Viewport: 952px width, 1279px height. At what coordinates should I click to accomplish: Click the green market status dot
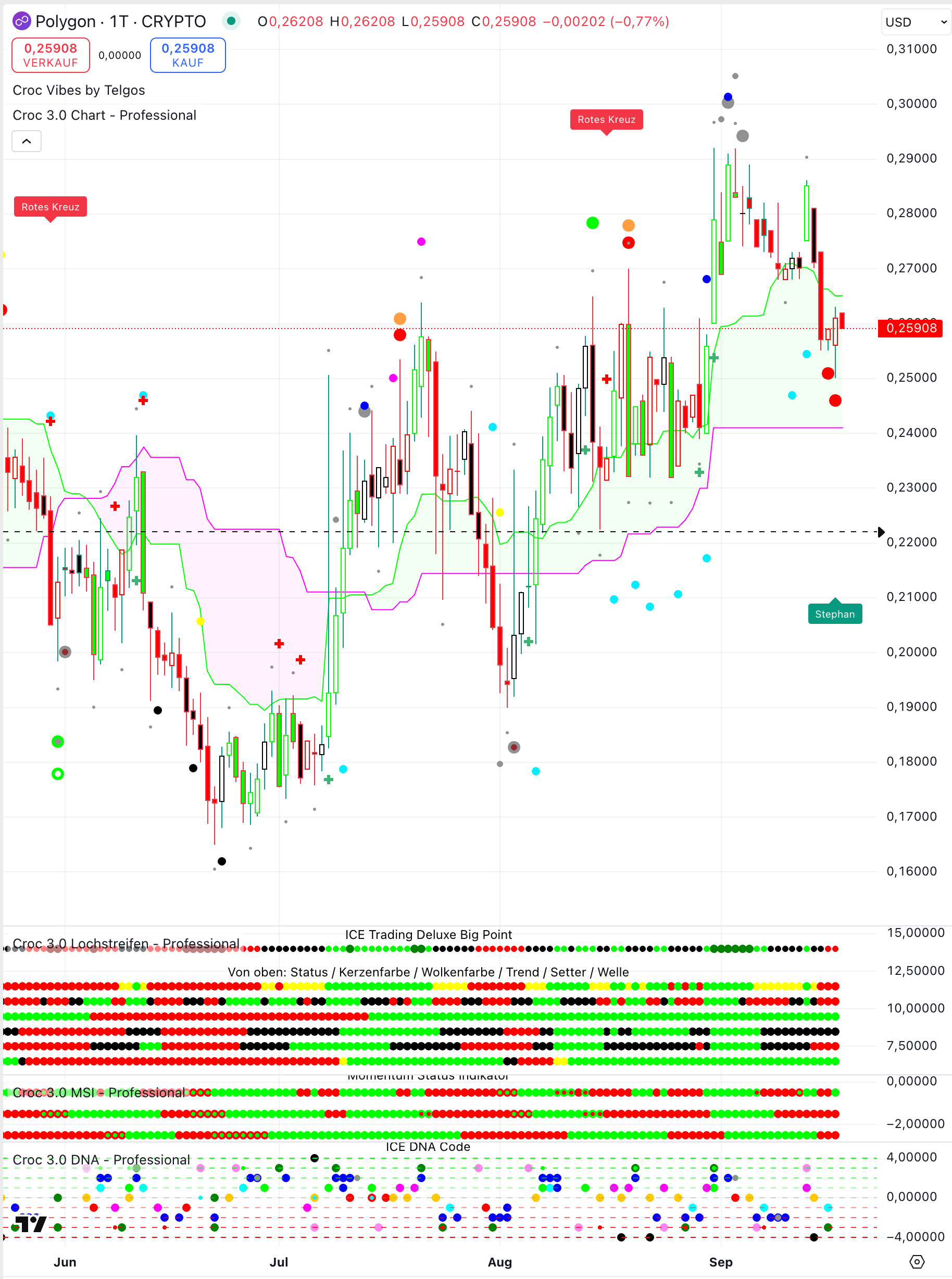coord(231,22)
